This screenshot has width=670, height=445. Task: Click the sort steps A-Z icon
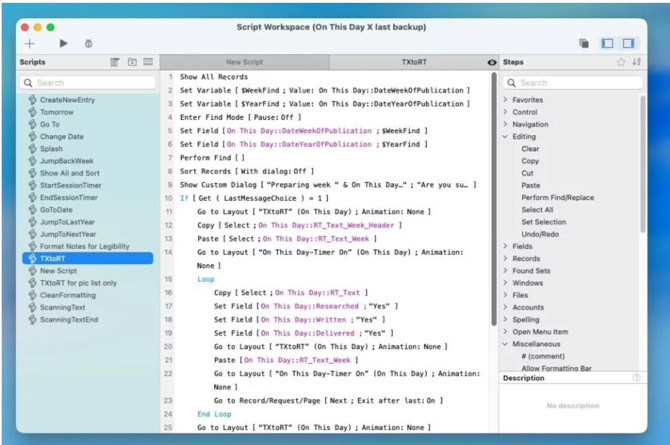pos(637,62)
